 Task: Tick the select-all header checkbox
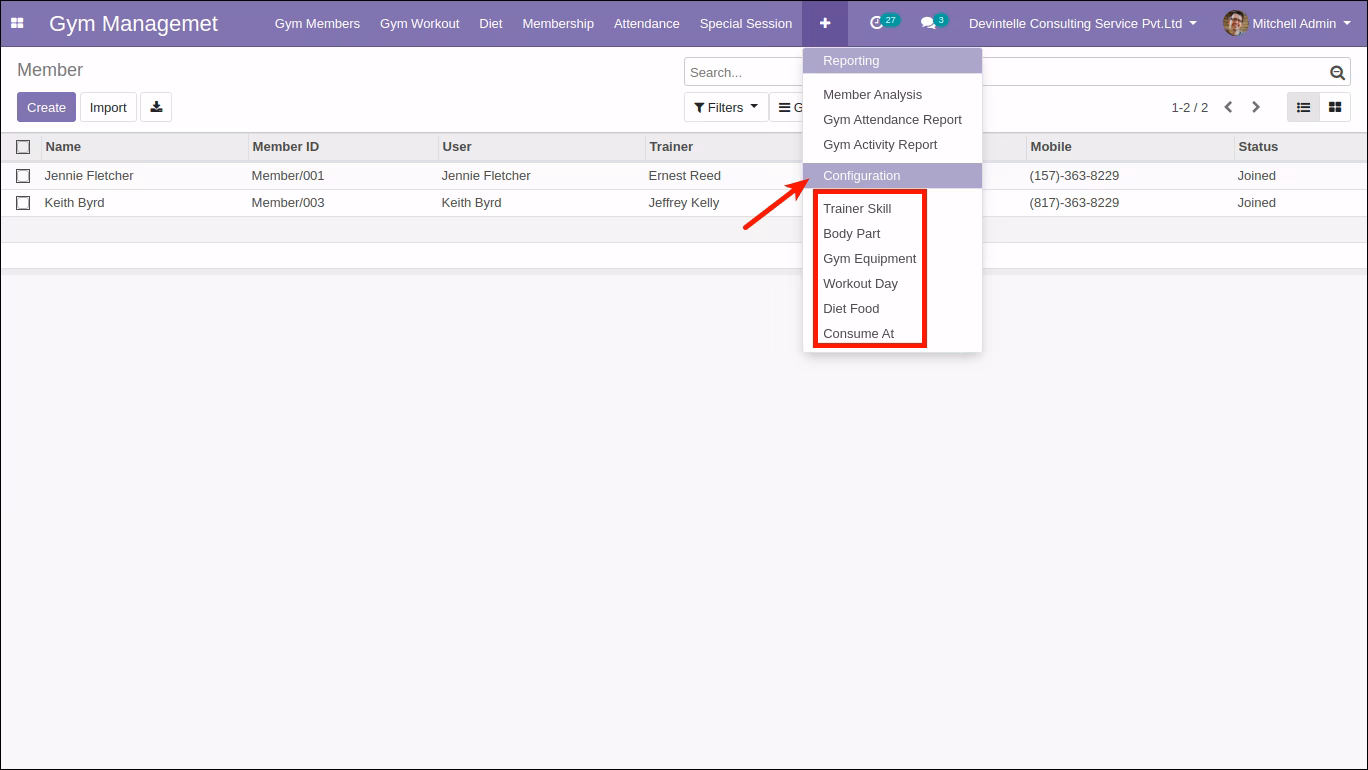tap(23, 147)
